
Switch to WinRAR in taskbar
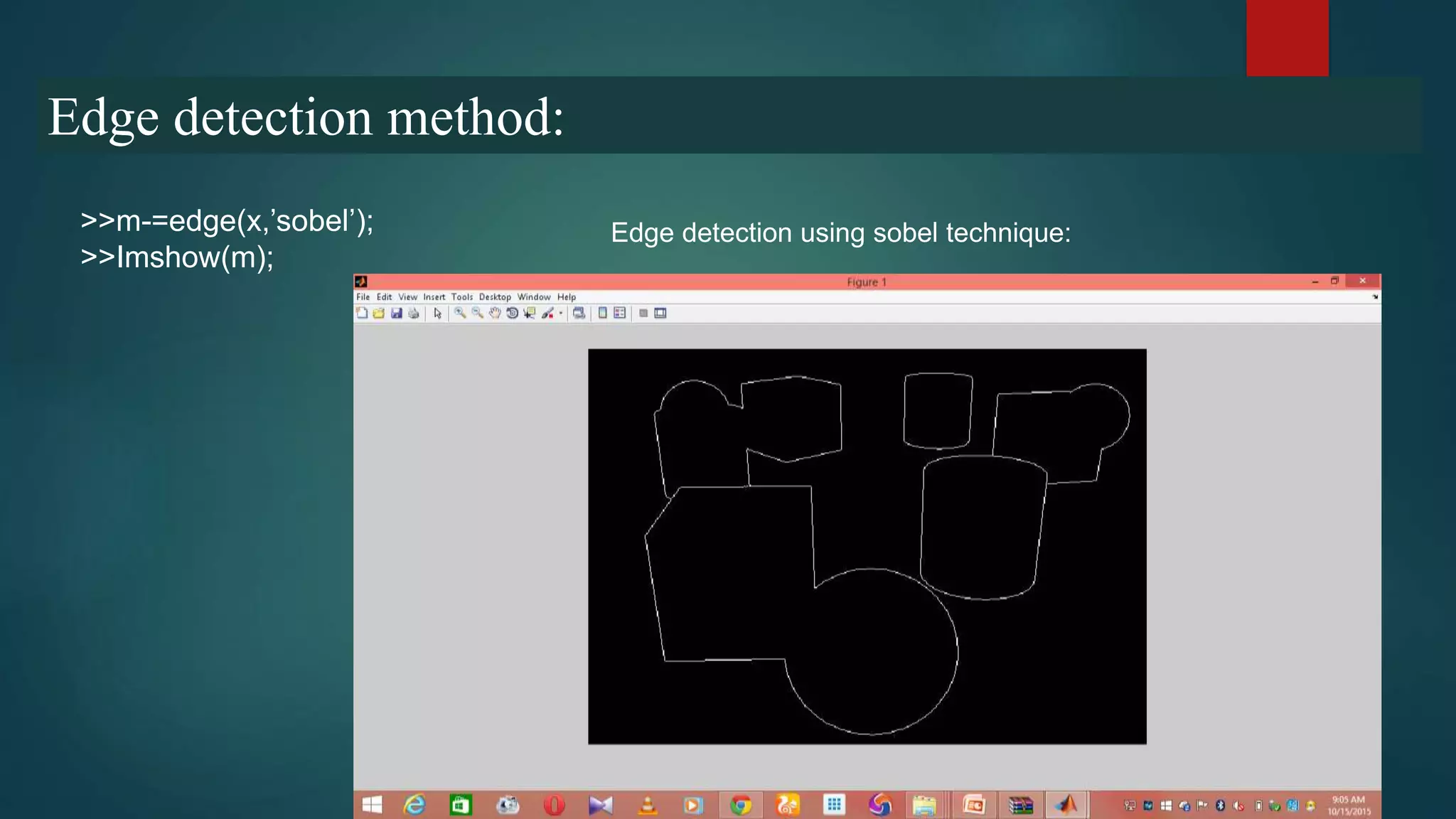tap(1020, 805)
